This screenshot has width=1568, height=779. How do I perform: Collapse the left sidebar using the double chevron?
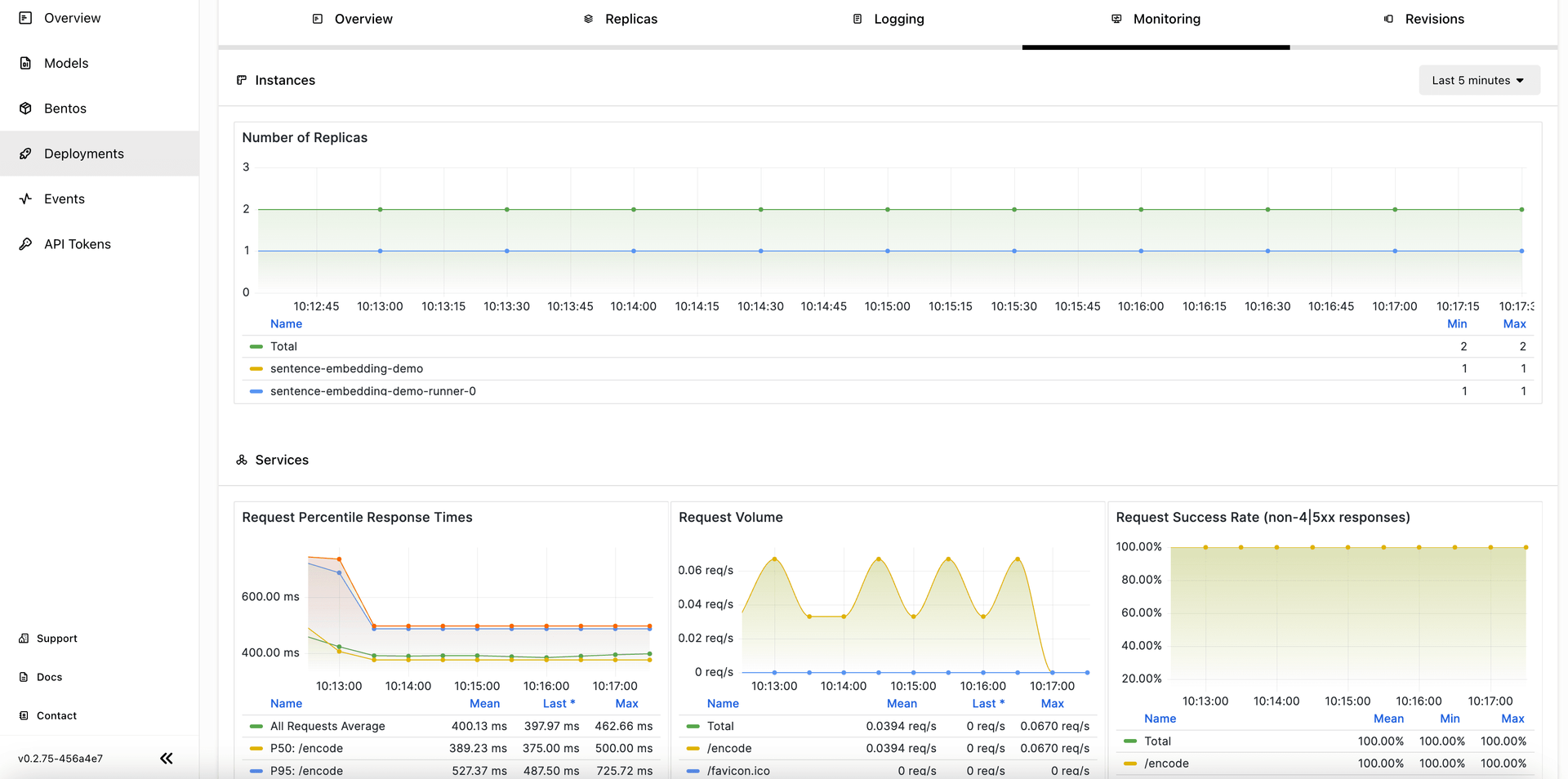pos(166,758)
